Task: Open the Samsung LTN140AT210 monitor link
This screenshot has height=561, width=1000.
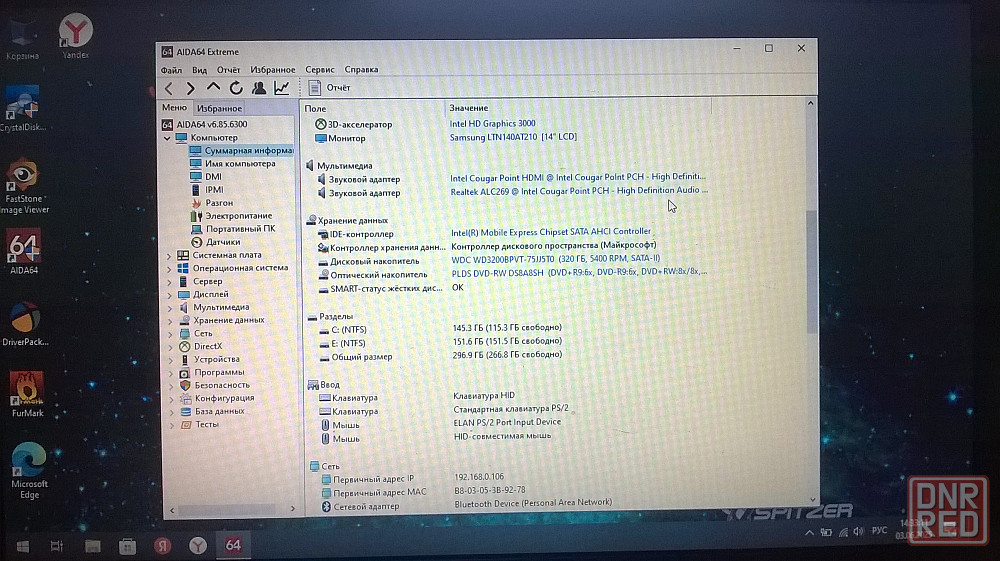Action: (513, 137)
